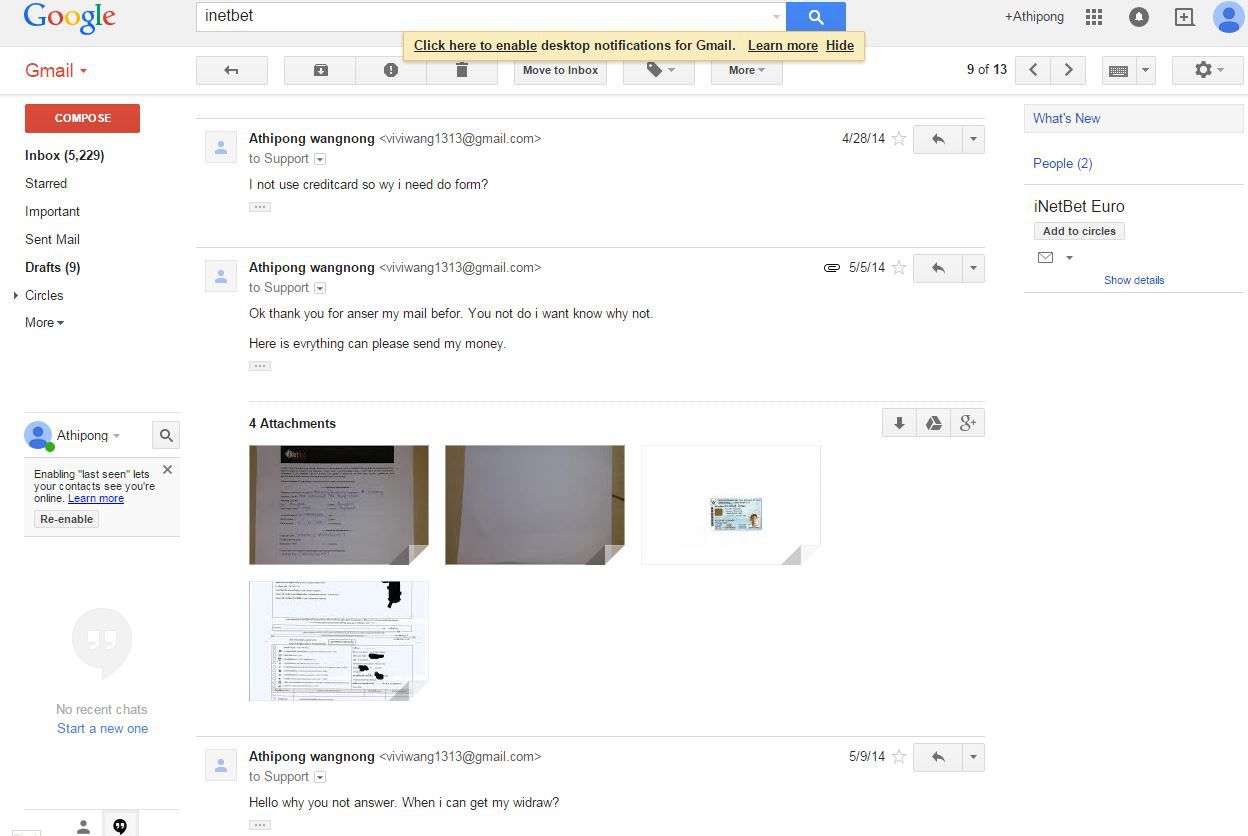1248x836 pixels.
Task: Open the blank page photo attachment
Action: 535,505
